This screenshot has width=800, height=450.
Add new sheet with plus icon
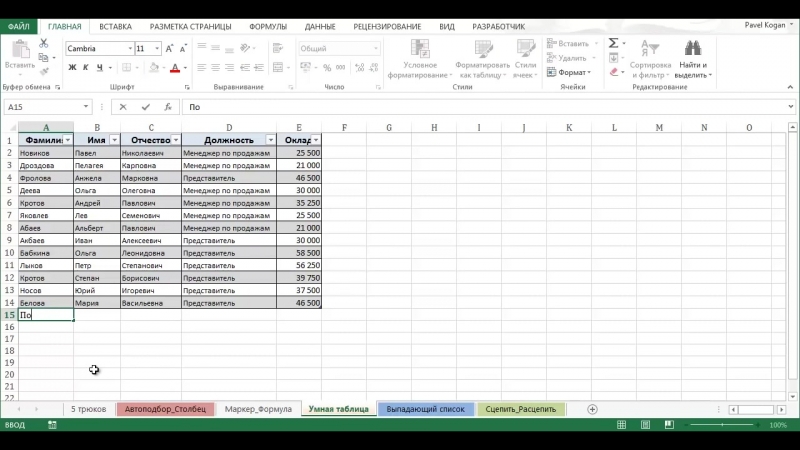pyautogui.click(x=592, y=409)
